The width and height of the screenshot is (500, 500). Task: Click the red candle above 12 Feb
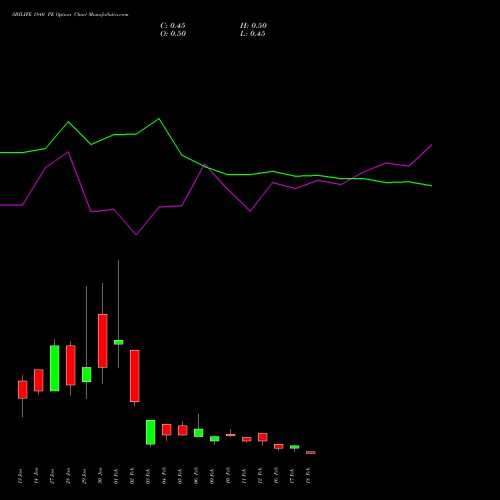pos(263,437)
